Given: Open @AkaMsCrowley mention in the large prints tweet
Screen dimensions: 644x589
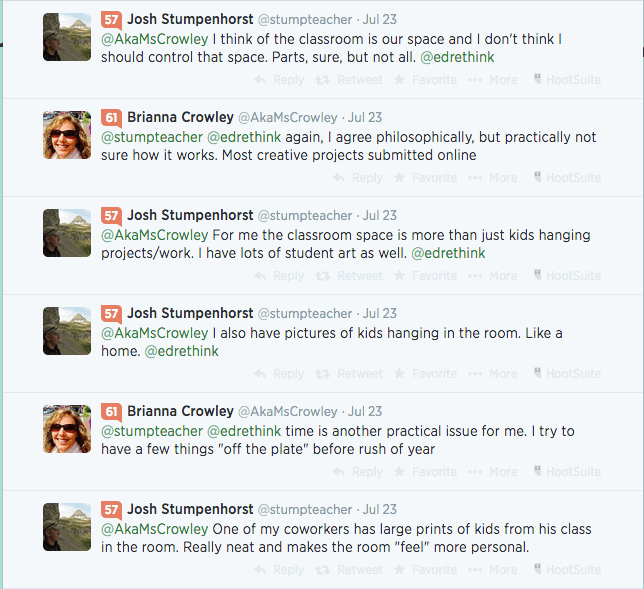Looking at the screenshot, I should pos(154,528).
